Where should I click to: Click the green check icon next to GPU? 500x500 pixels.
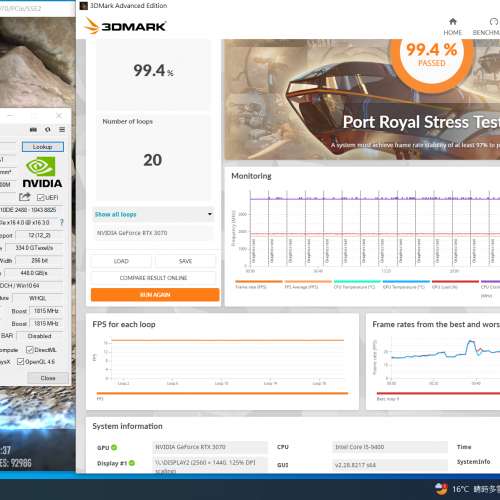pos(114,447)
